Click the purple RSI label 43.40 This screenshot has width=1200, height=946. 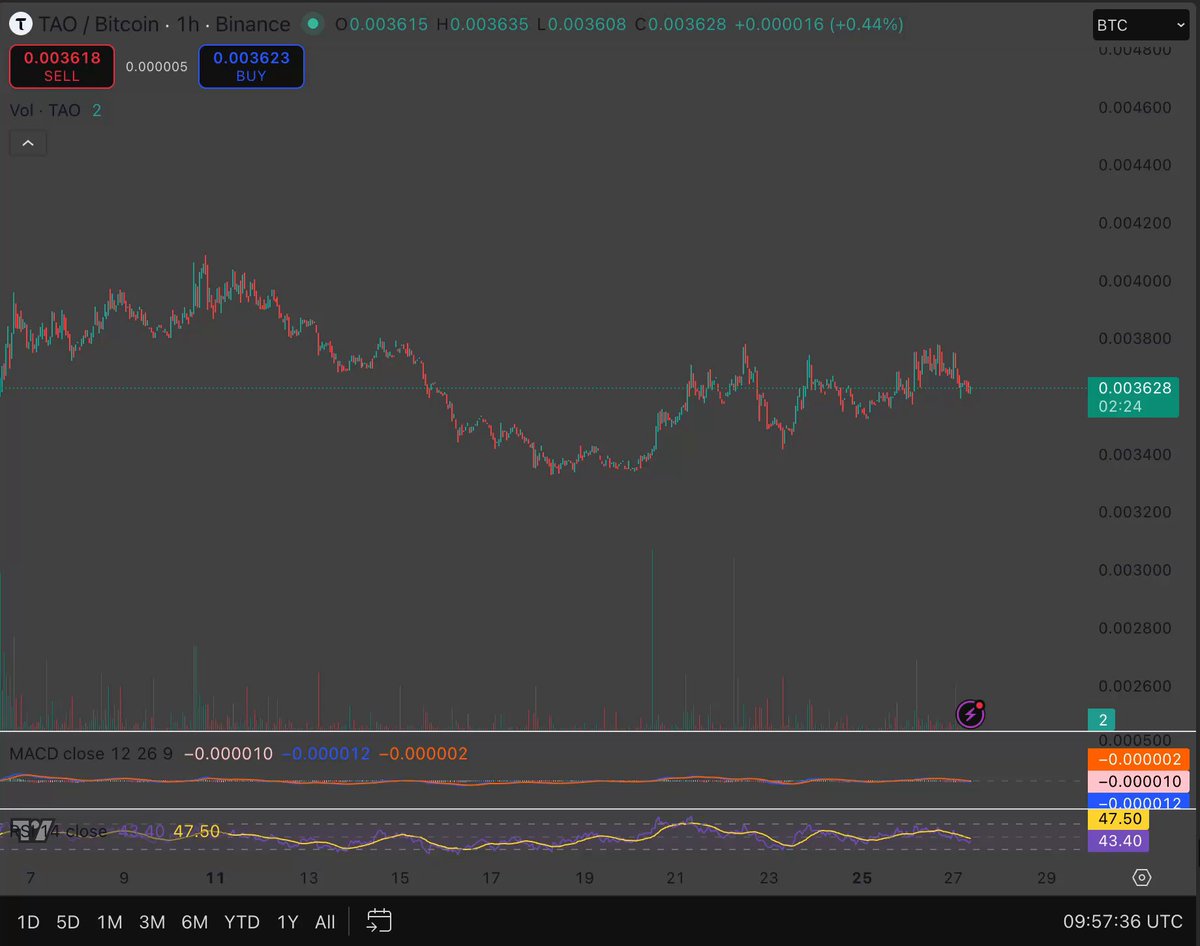[1119, 841]
